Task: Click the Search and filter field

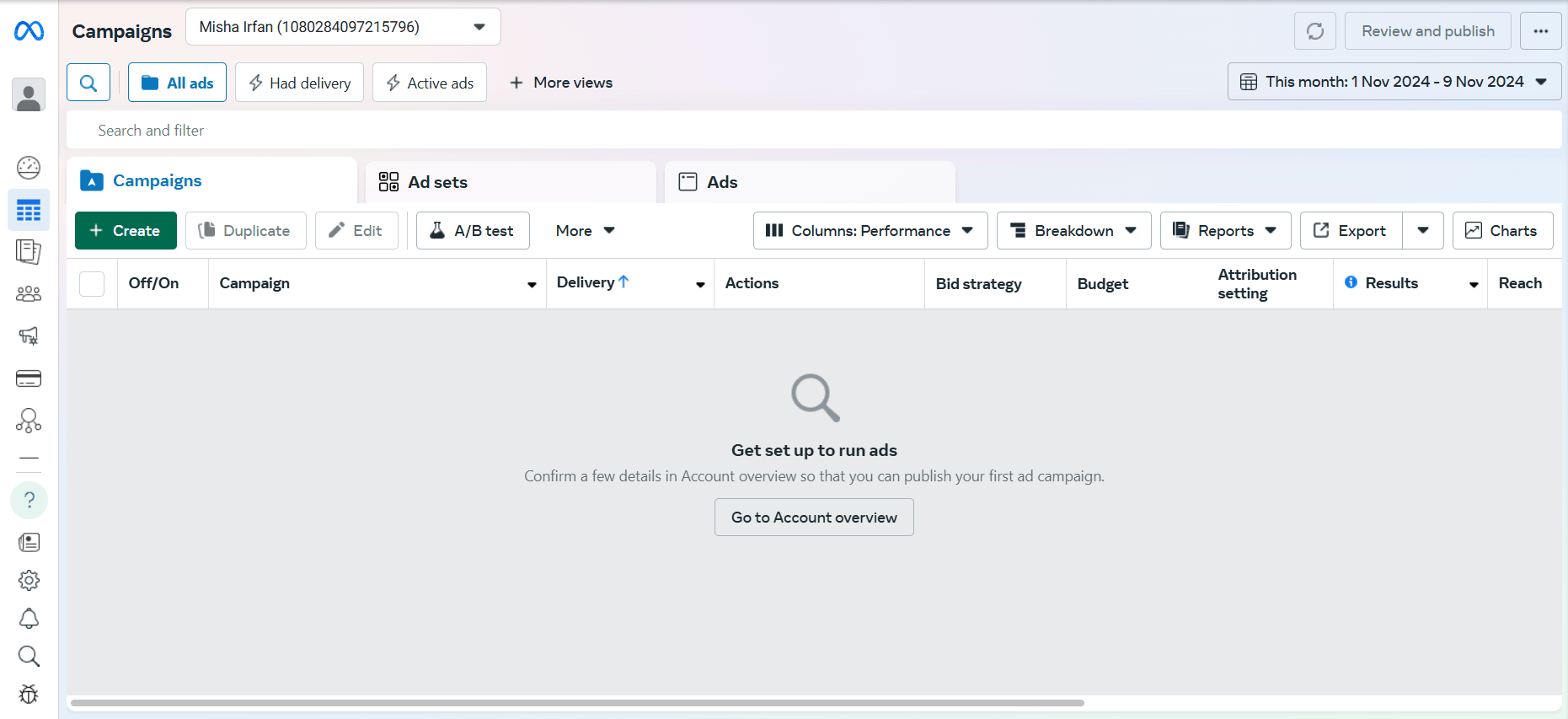Action: tap(814, 130)
